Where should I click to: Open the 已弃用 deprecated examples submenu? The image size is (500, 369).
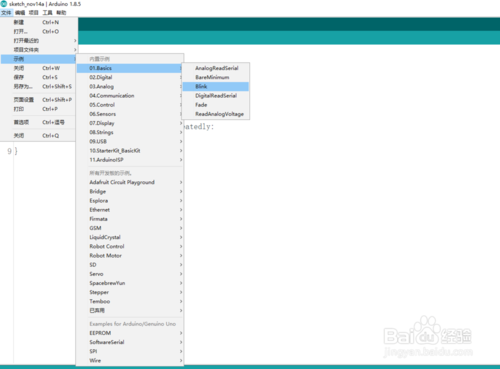pos(130,311)
